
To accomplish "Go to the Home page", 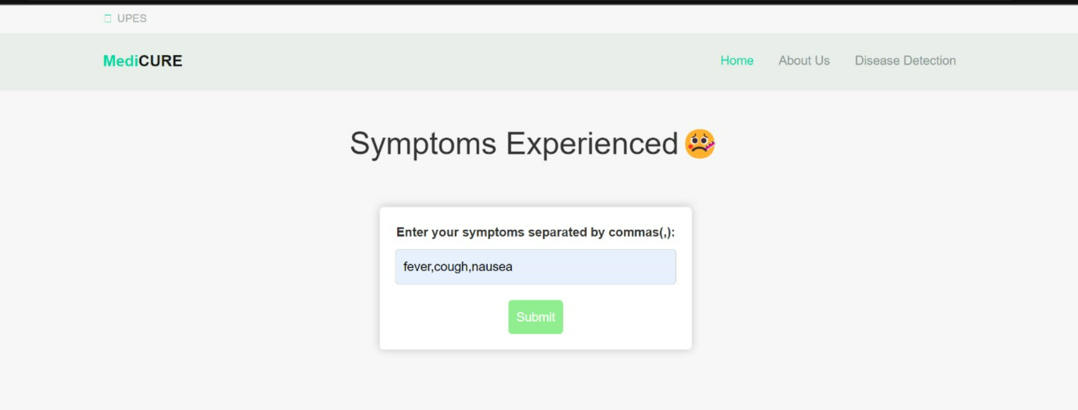I will pos(737,61).
